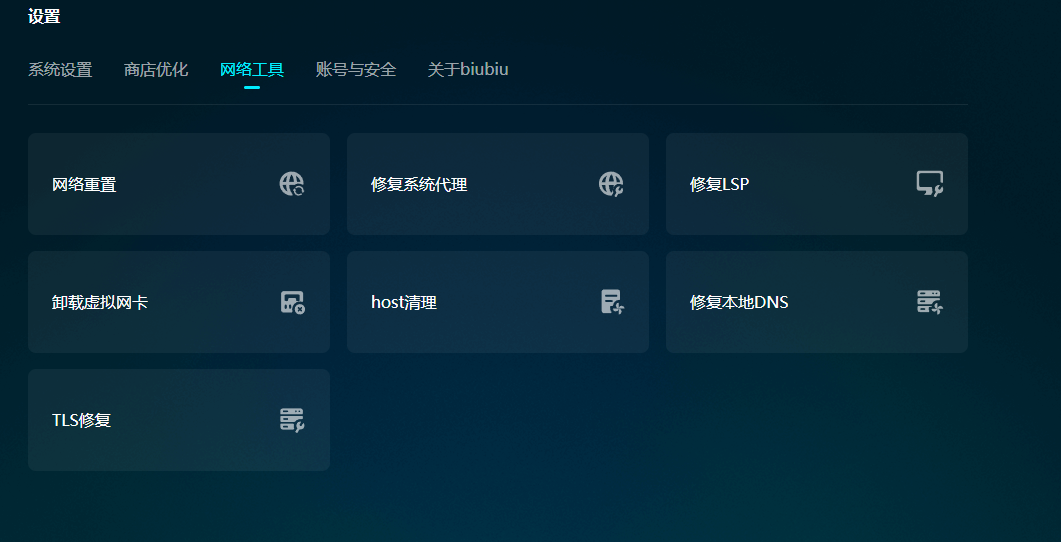Click the server icon on 修复本地DNS

click(930, 302)
